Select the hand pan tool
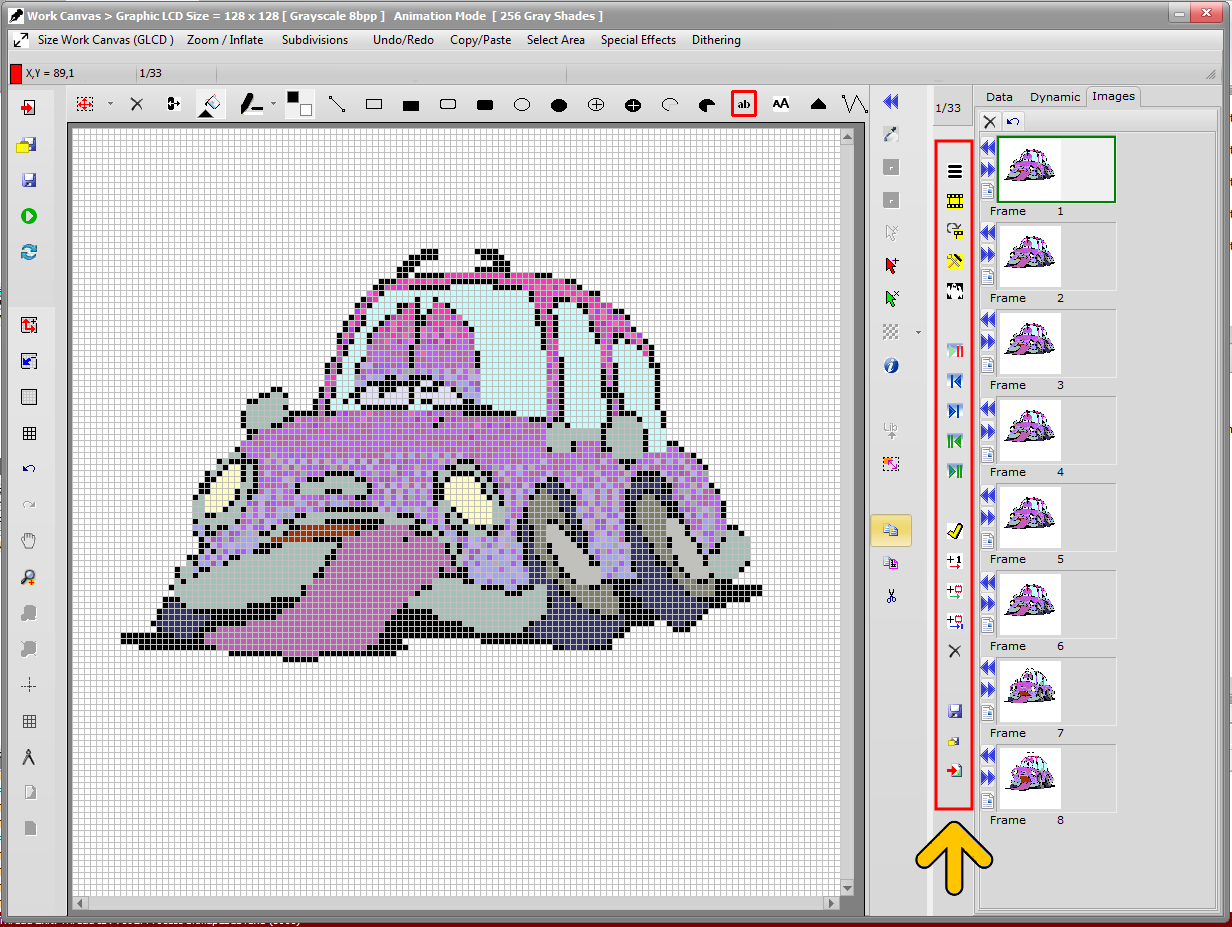1232x927 pixels. tap(29, 541)
